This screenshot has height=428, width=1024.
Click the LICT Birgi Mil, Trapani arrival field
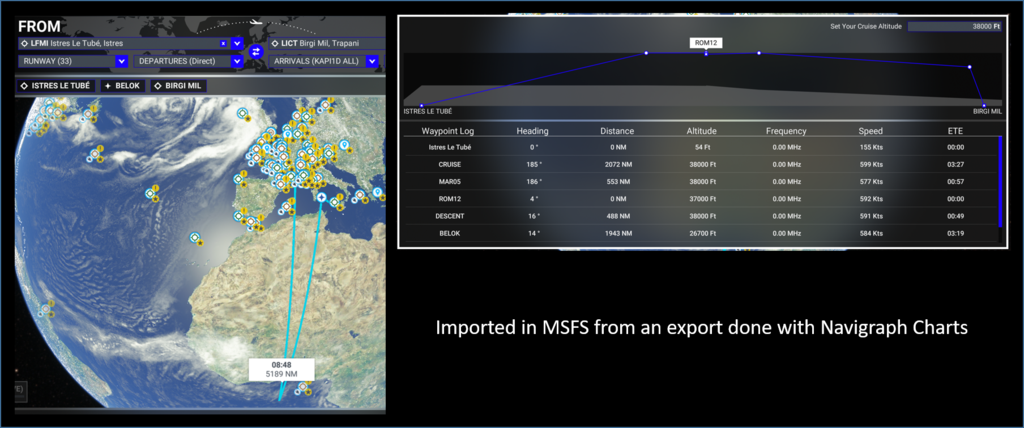point(326,44)
